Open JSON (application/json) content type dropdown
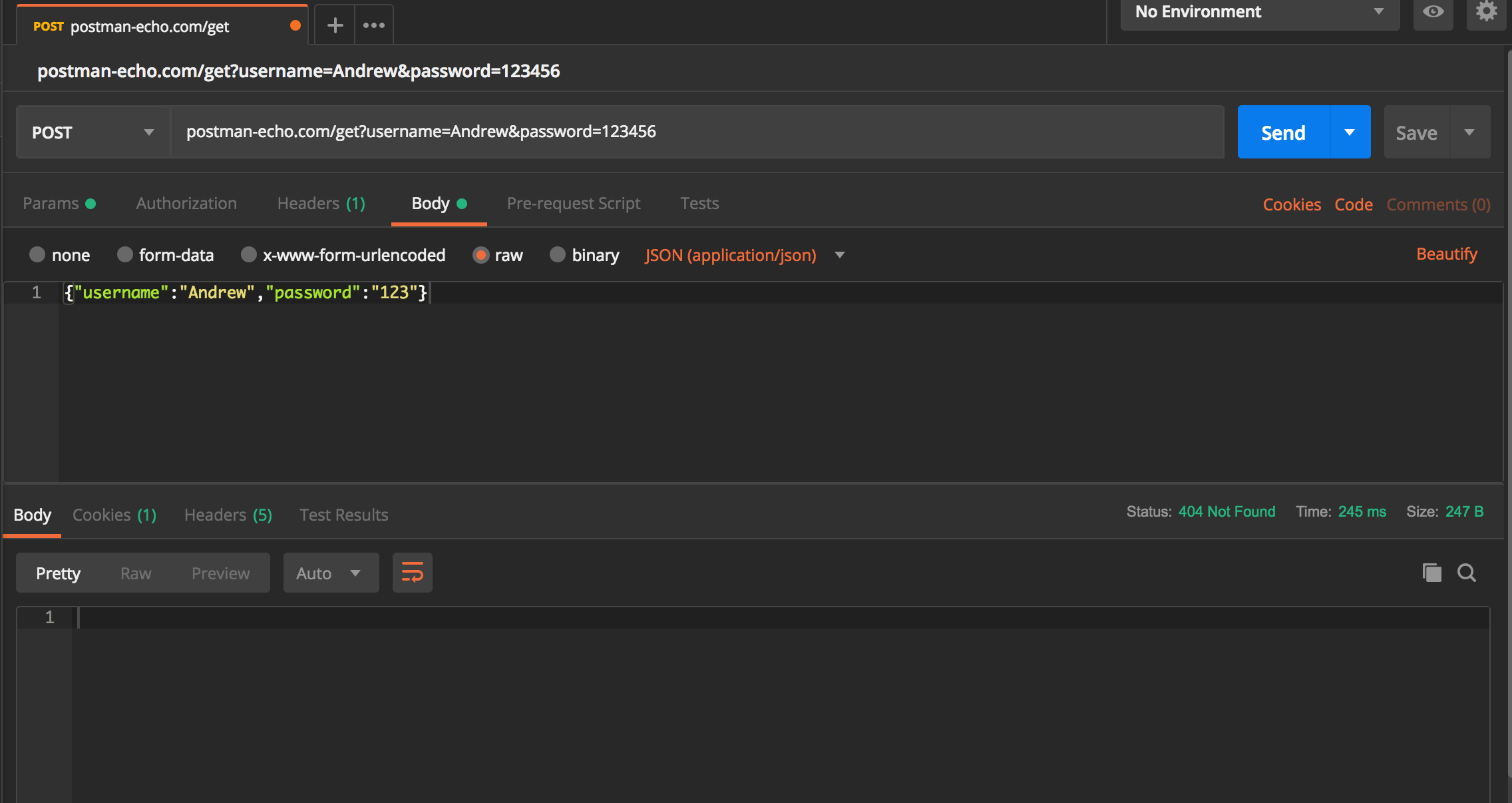This screenshot has width=1512, height=803. 744,255
